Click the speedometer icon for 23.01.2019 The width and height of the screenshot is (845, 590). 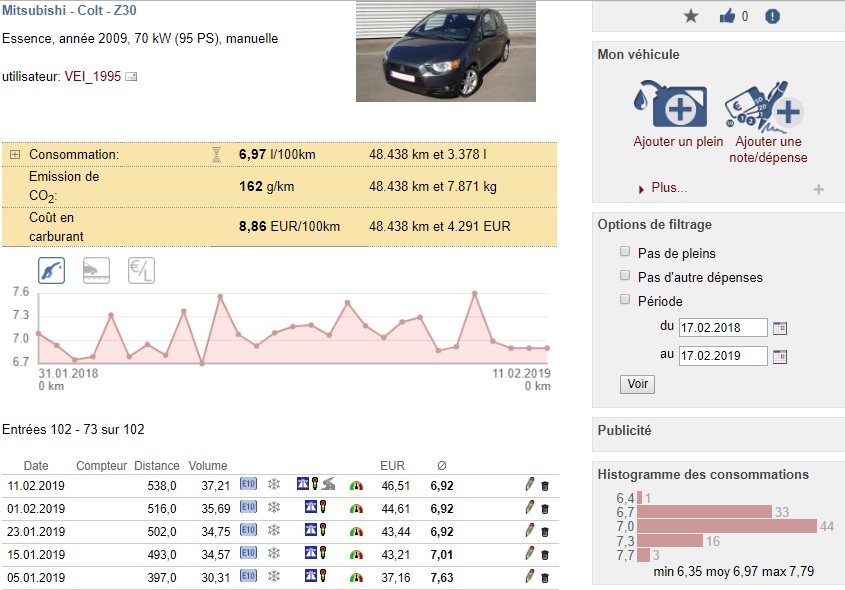click(x=356, y=532)
